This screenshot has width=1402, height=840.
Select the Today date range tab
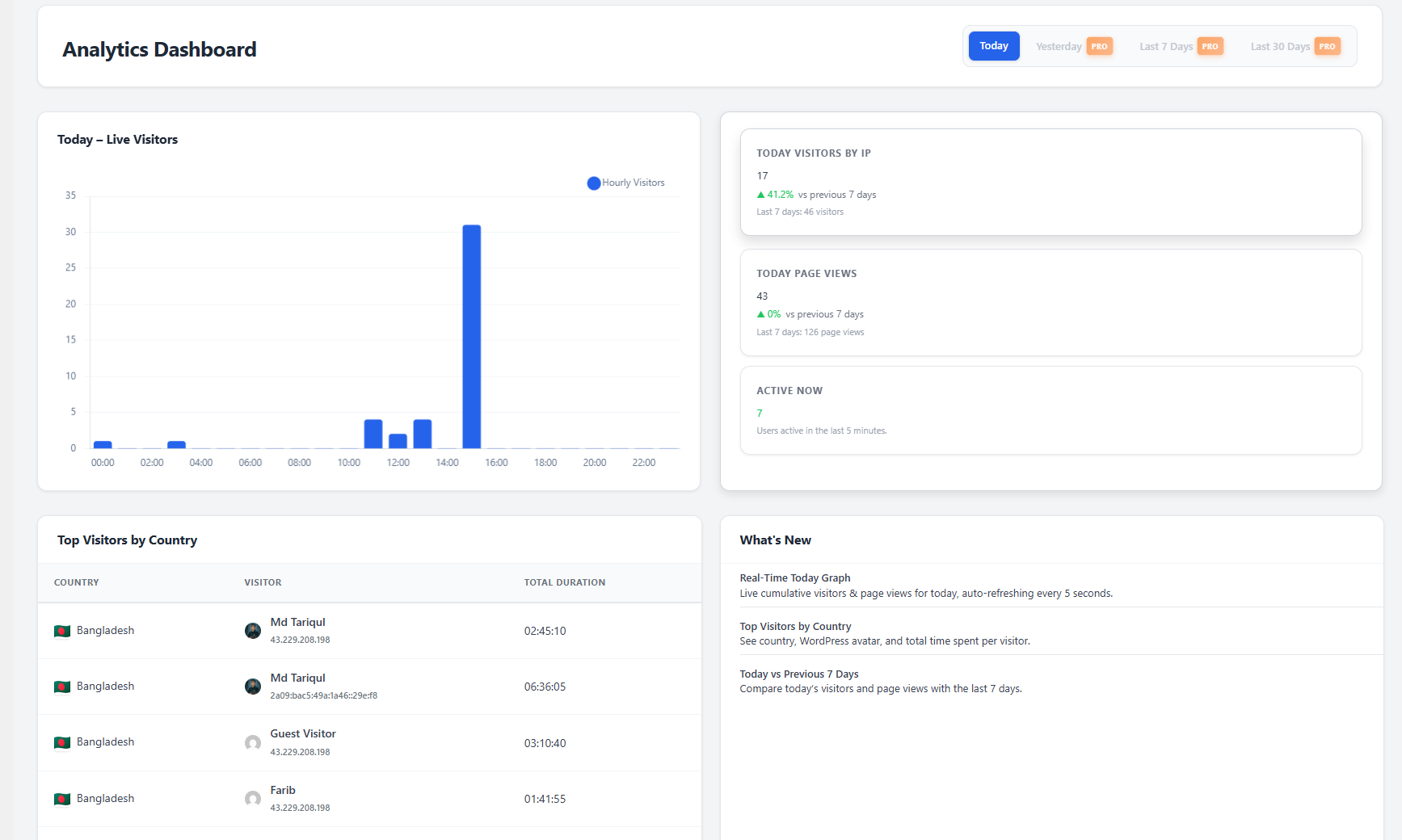(x=993, y=46)
